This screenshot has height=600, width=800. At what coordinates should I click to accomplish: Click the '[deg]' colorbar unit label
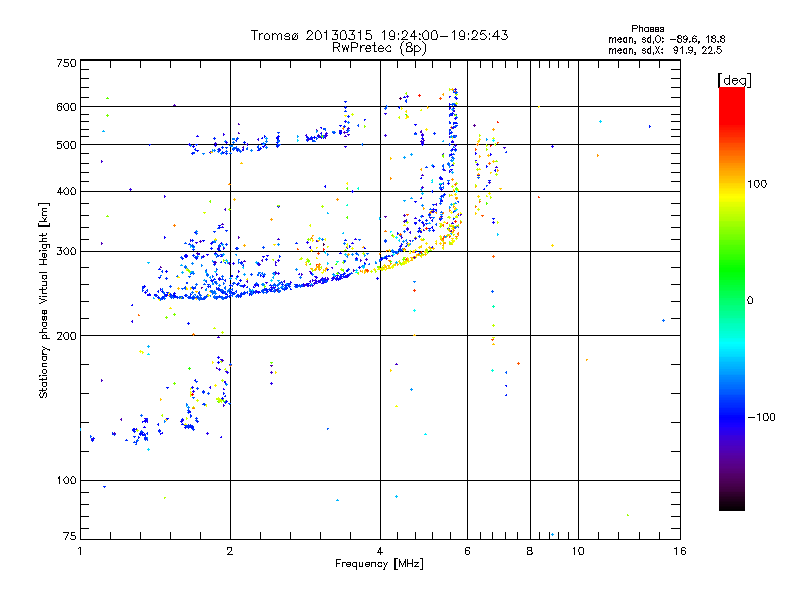[x=734, y=80]
